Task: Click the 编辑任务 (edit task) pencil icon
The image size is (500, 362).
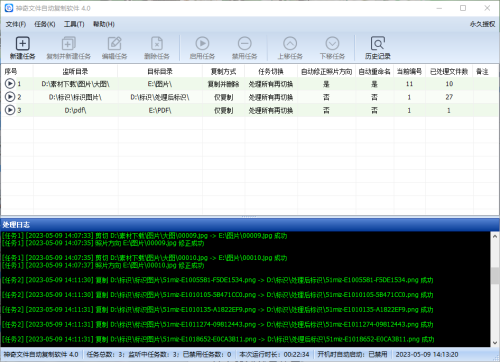Action: (114, 44)
